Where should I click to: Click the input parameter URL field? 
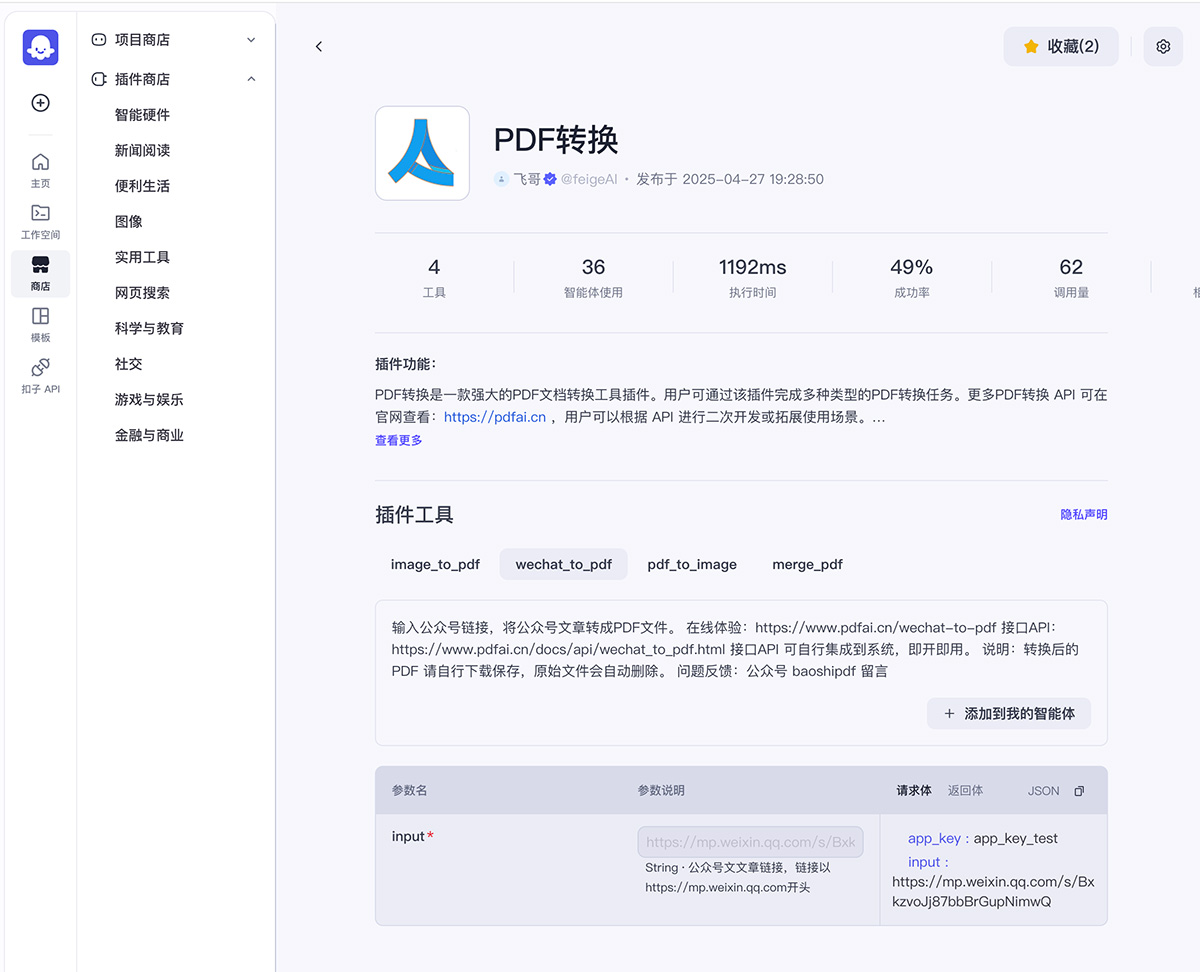pyautogui.click(x=750, y=842)
